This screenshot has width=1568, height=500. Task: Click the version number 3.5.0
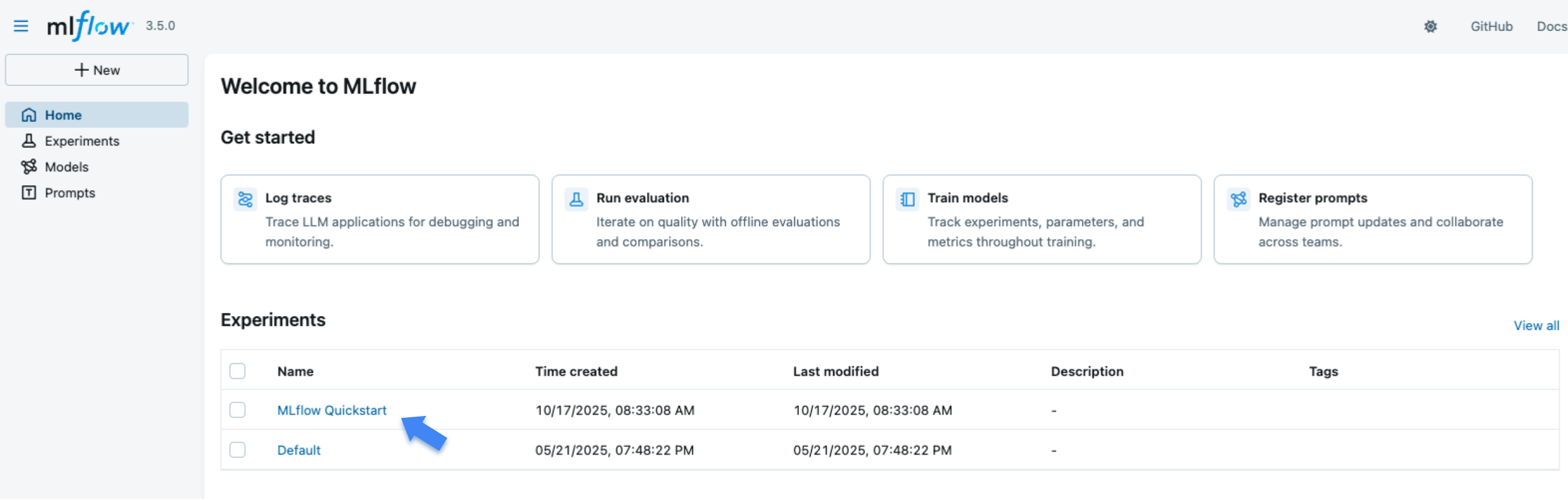(x=161, y=26)
